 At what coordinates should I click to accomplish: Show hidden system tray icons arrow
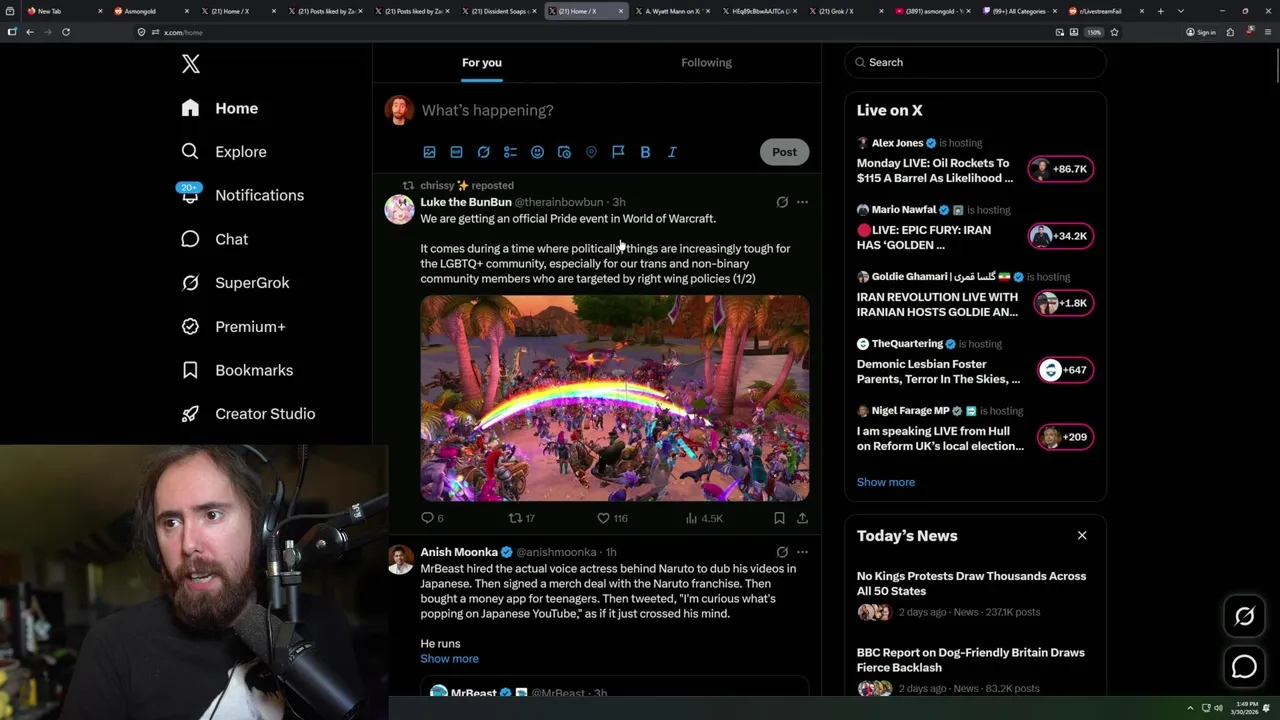(x=1190, y=708)
